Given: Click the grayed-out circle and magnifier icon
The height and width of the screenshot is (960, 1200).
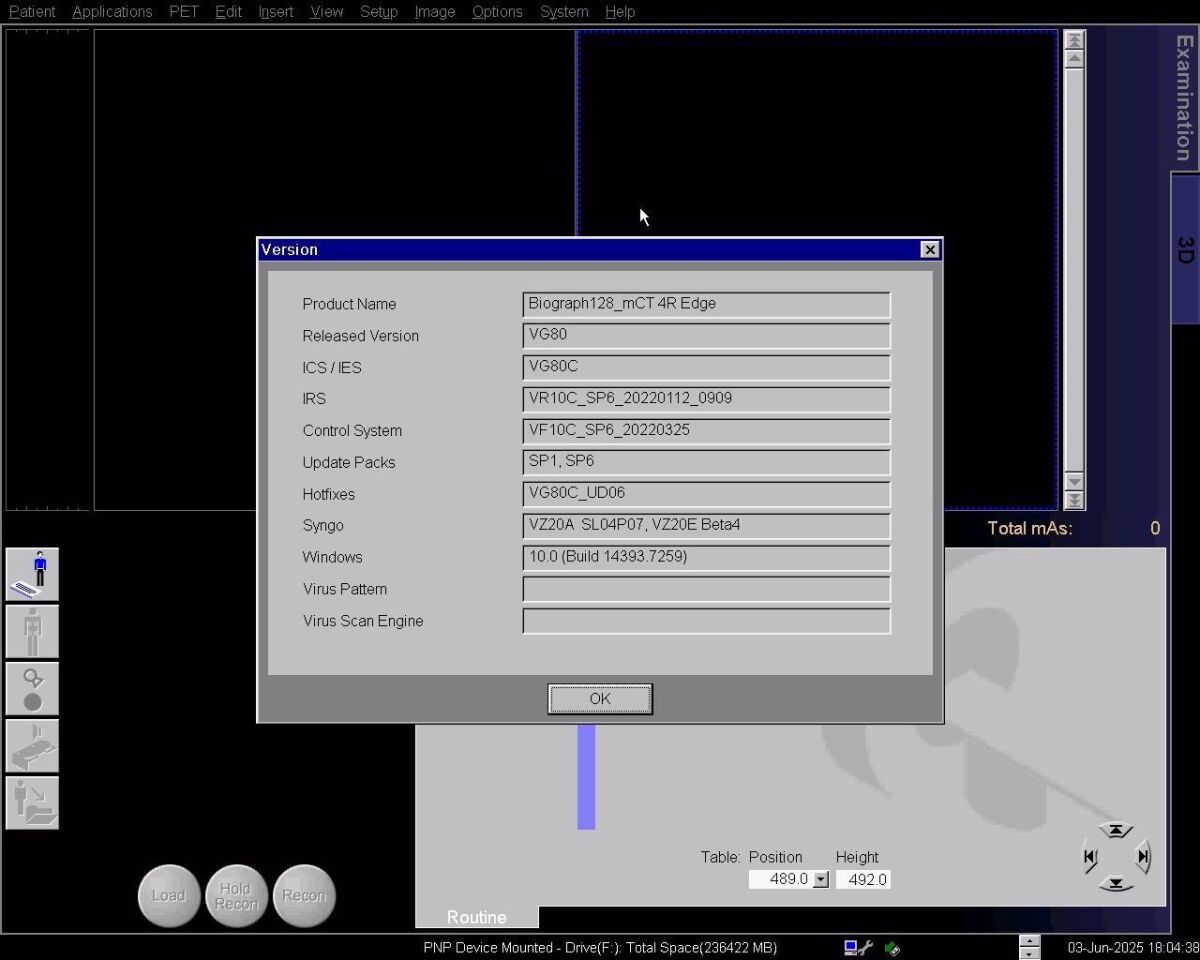Looking at the screenshot, I should pyautogui.click(x=33, y=689).
